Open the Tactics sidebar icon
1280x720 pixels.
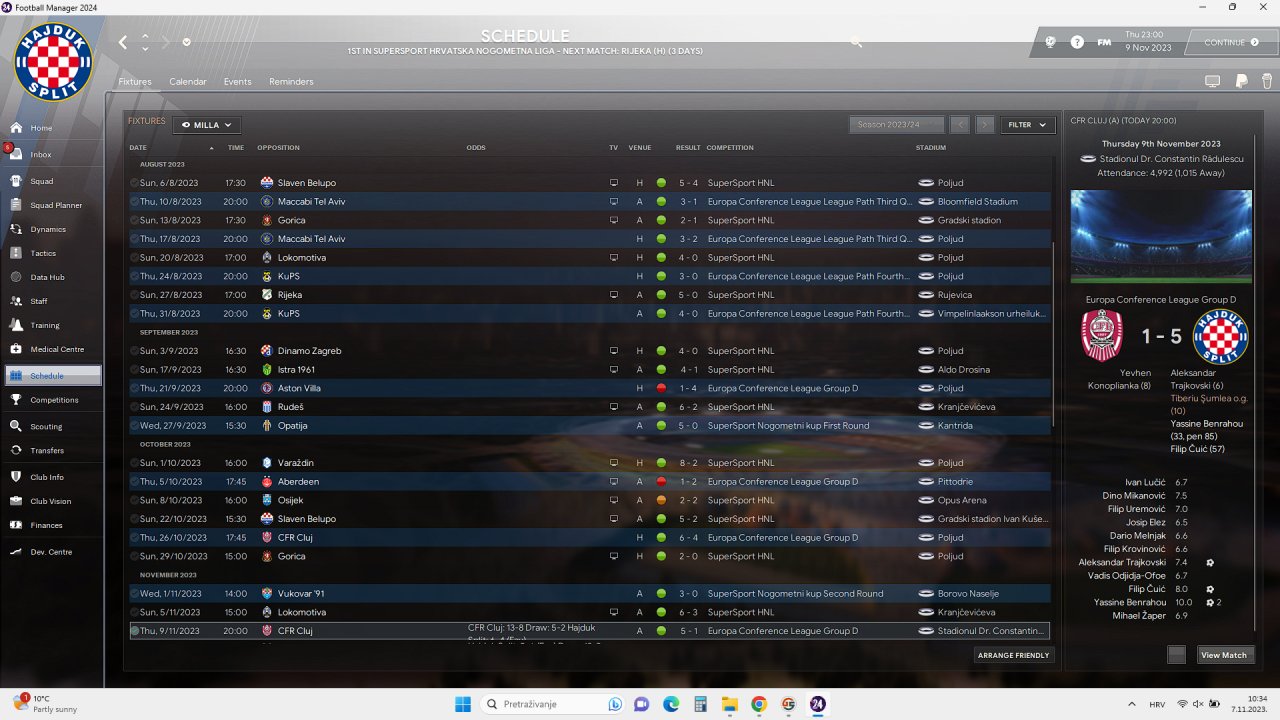[17, 253]
